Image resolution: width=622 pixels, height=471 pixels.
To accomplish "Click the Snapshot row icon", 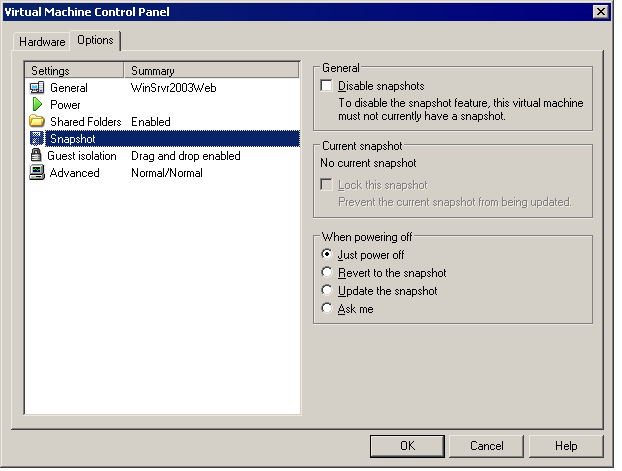I will click(x=37, y=139).
